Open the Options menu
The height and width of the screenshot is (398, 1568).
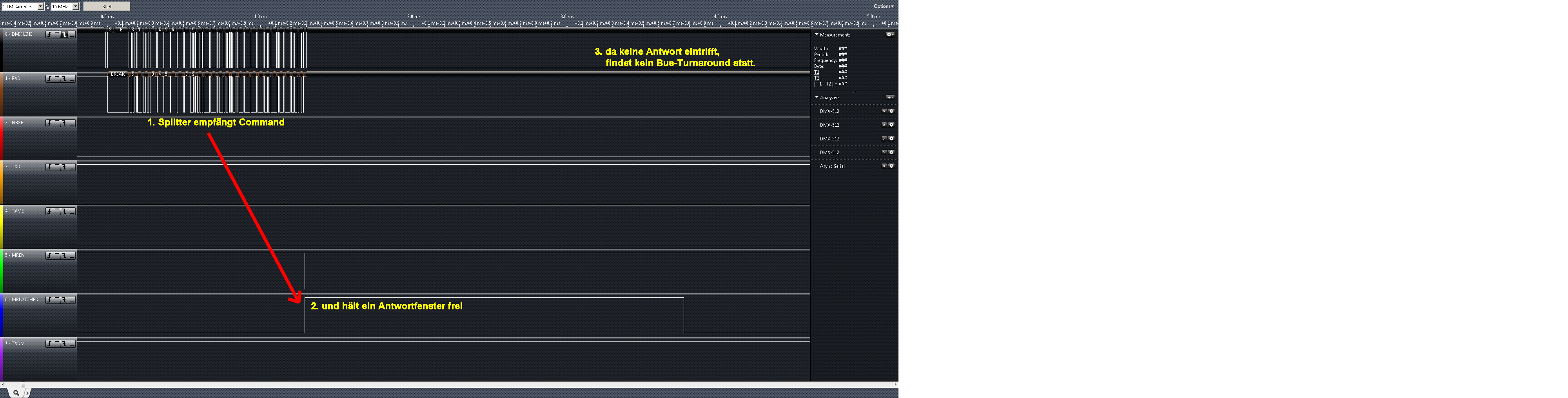point(883,7)
